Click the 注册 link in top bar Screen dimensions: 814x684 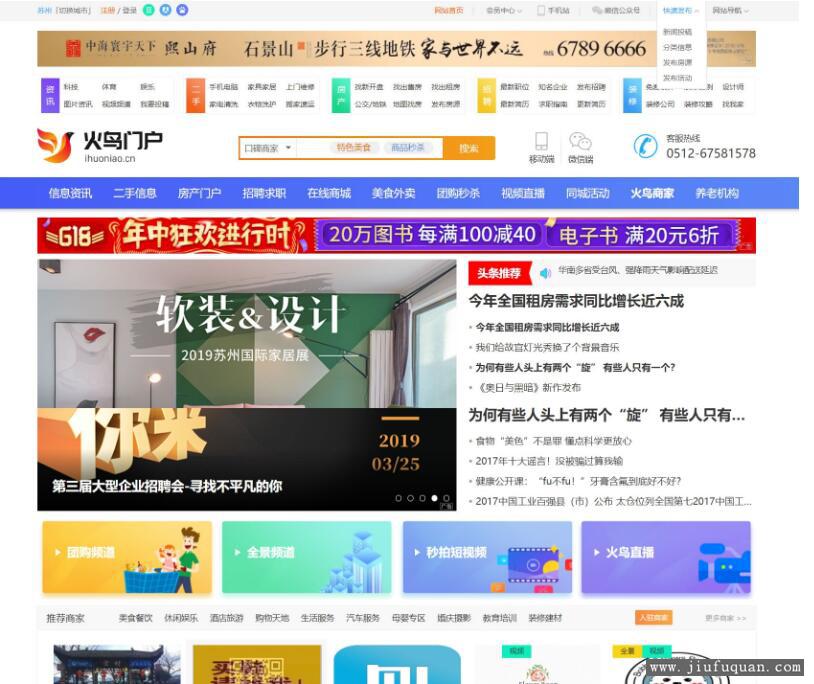tap(108, 10)
